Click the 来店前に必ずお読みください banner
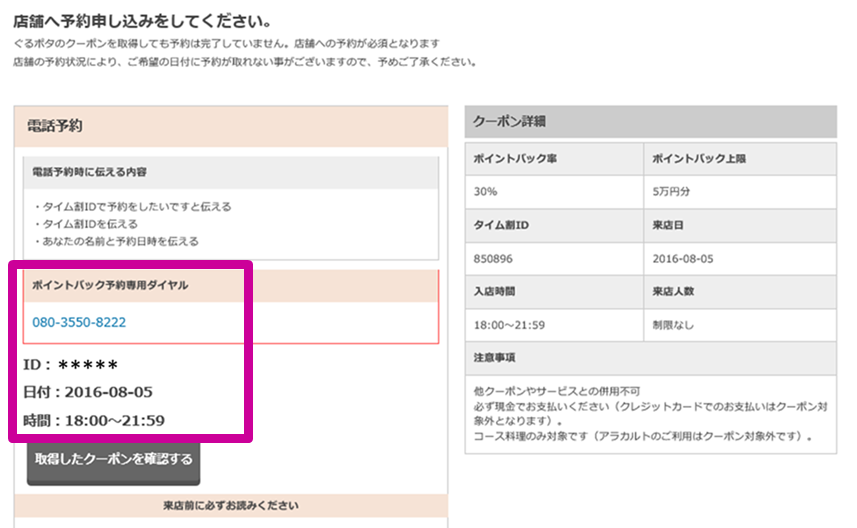 coord(231,506)
